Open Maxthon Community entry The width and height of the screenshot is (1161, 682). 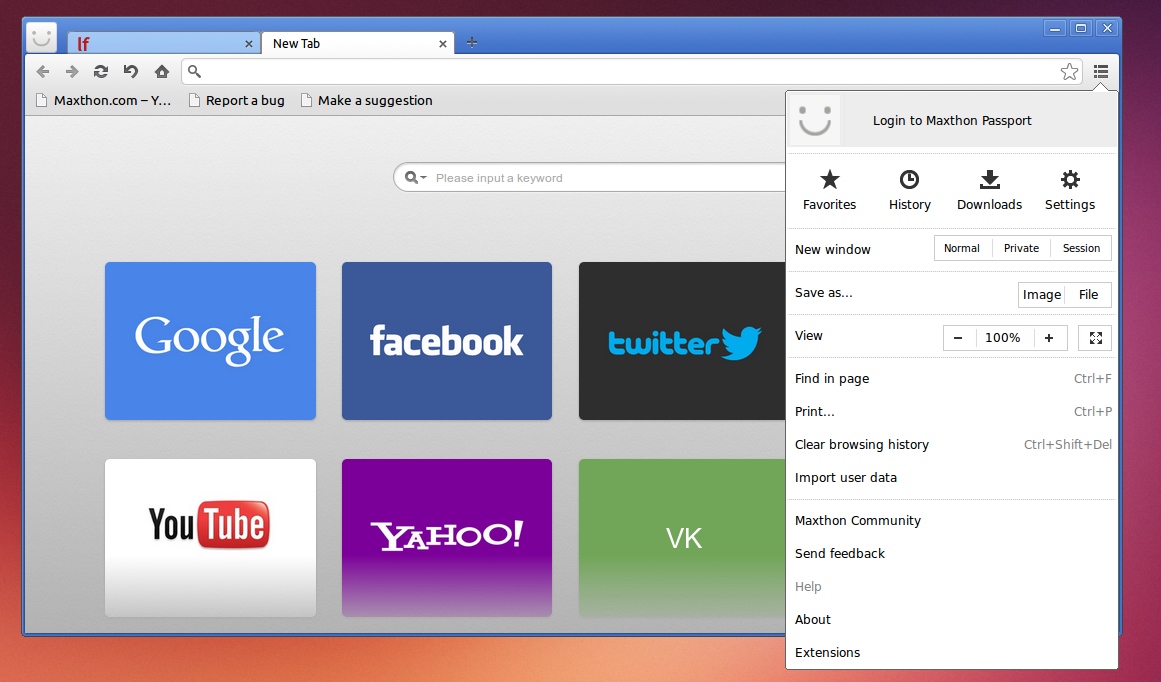(952, 521)
